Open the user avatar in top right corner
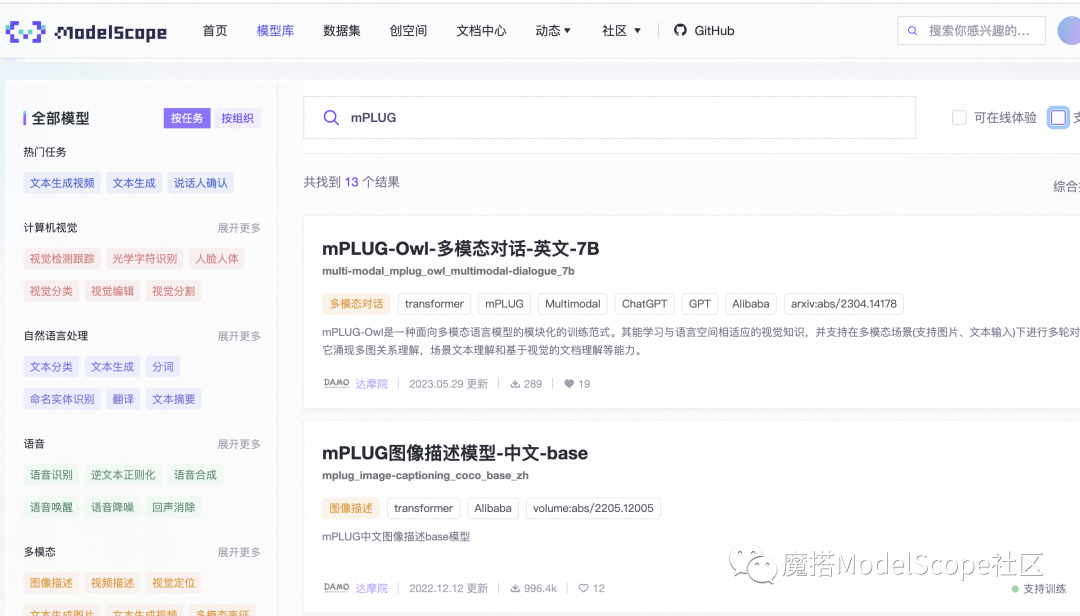This screenshot has height=616, width=1080. (1071, 30)
